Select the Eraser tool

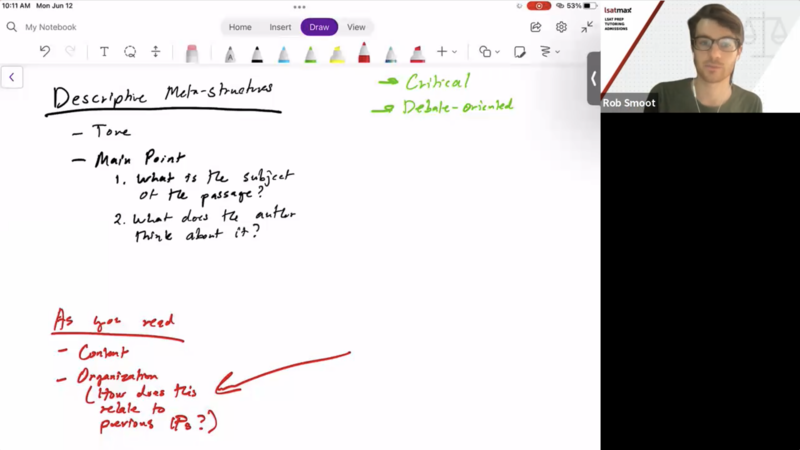click(x=192, y=53)
